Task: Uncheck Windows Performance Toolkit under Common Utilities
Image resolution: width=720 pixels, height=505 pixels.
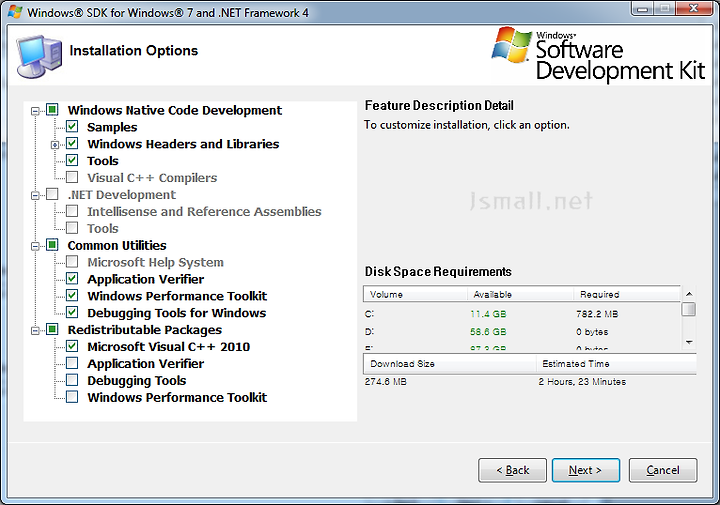Action: [x=72, y=295]
